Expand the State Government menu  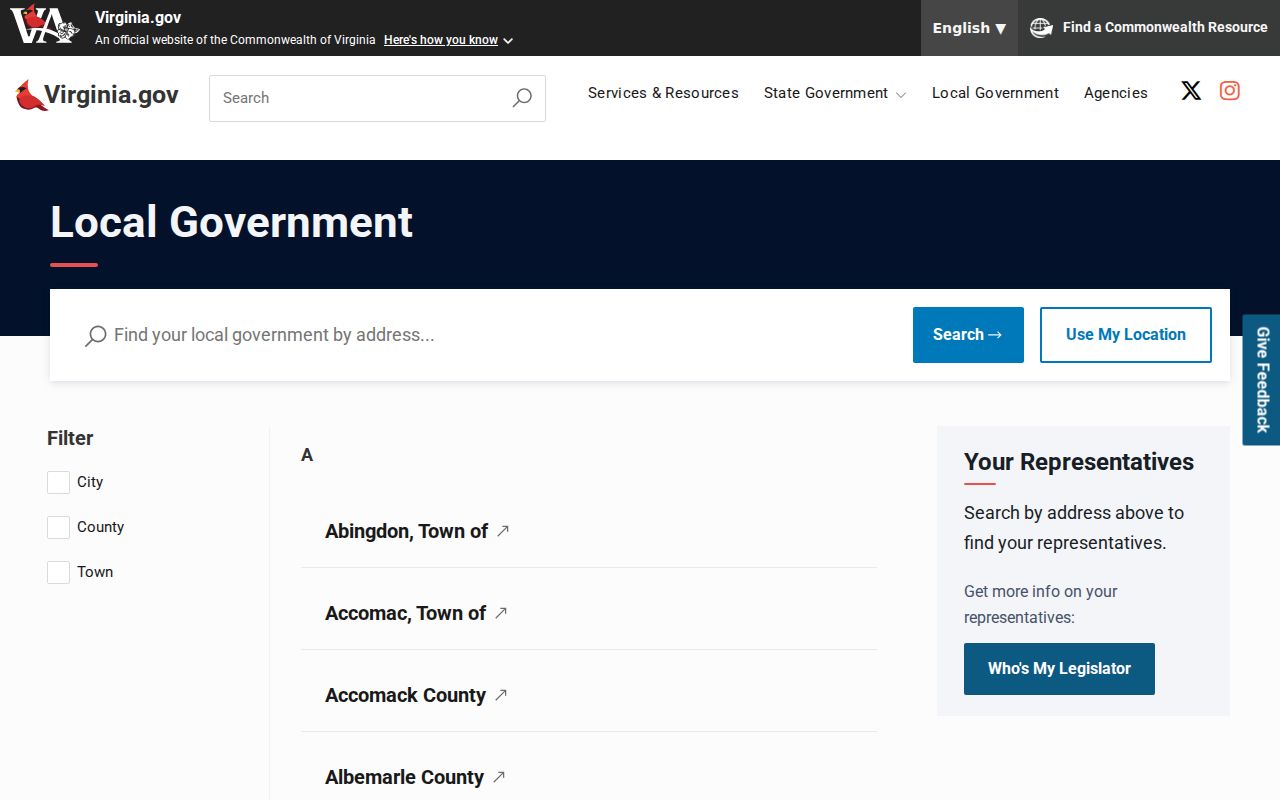(835, 93)
